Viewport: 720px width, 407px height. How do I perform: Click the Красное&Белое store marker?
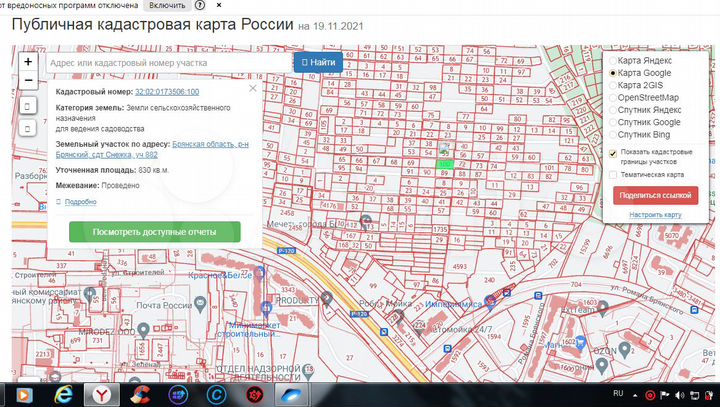[259, 273]
